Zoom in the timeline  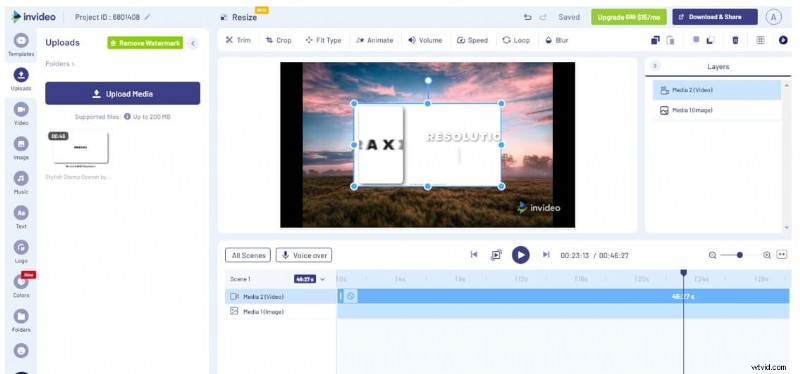tap(767, 255)
